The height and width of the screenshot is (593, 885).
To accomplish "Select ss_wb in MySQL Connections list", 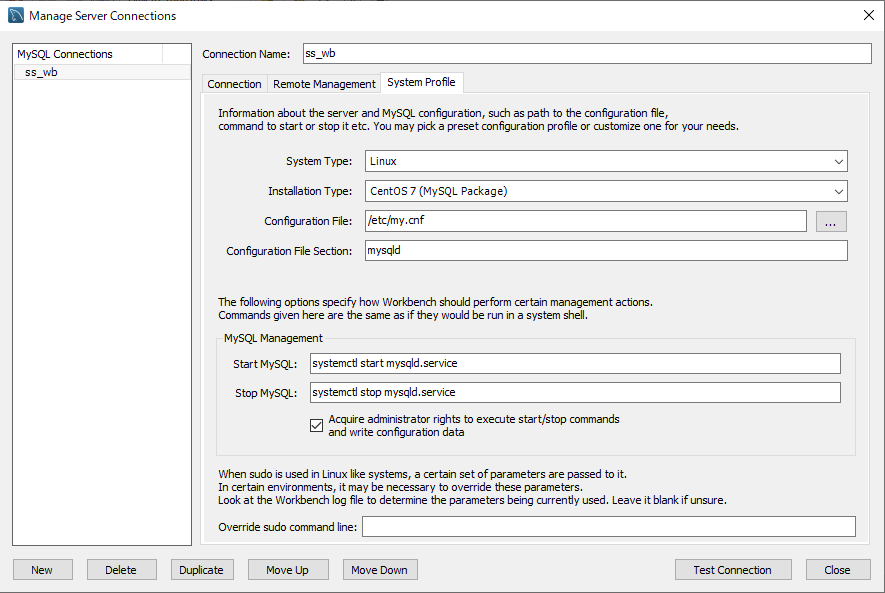I will pyautogui.click(x=102, y=72).
